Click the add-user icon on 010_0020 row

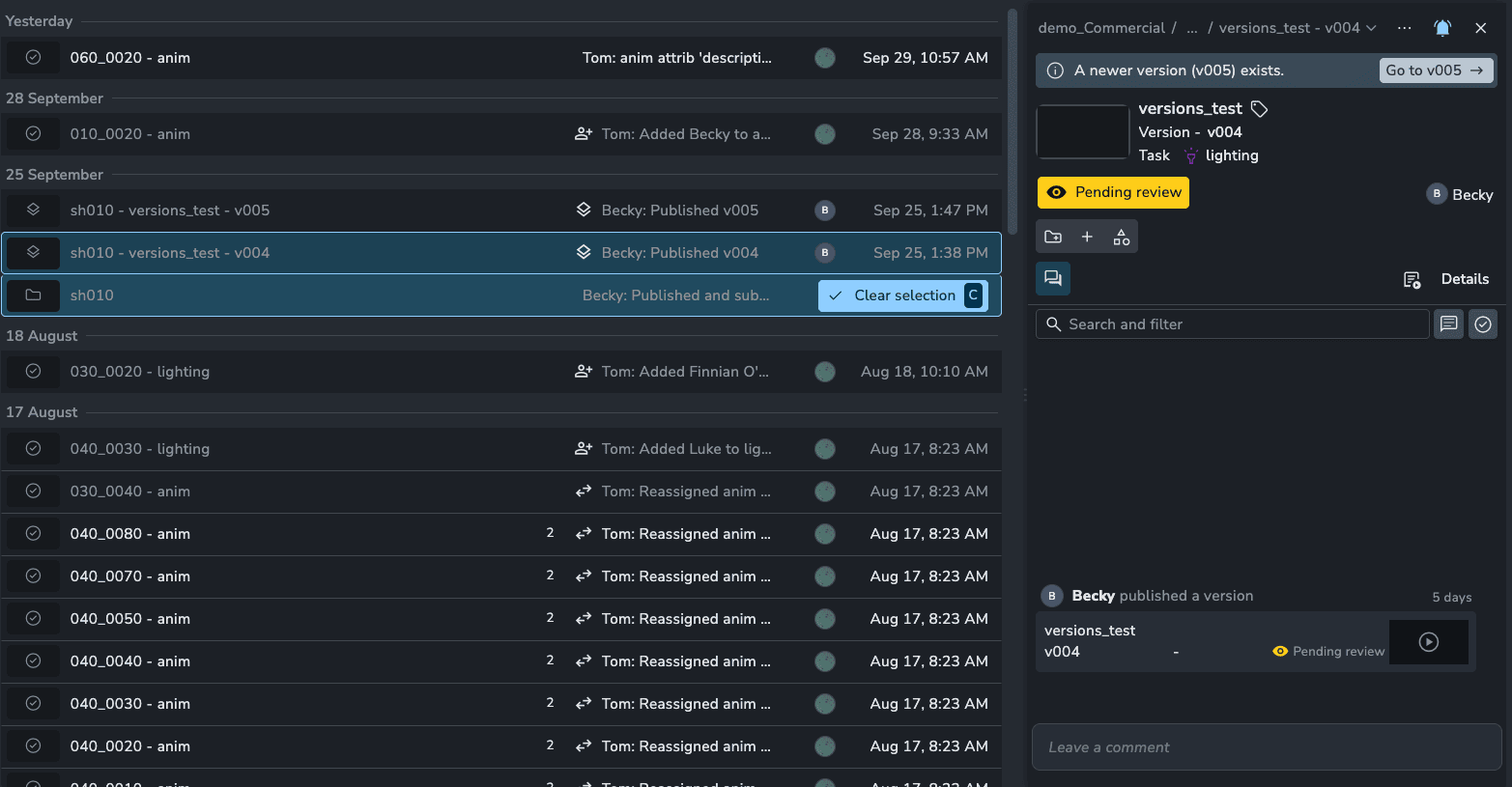(584, 134)
